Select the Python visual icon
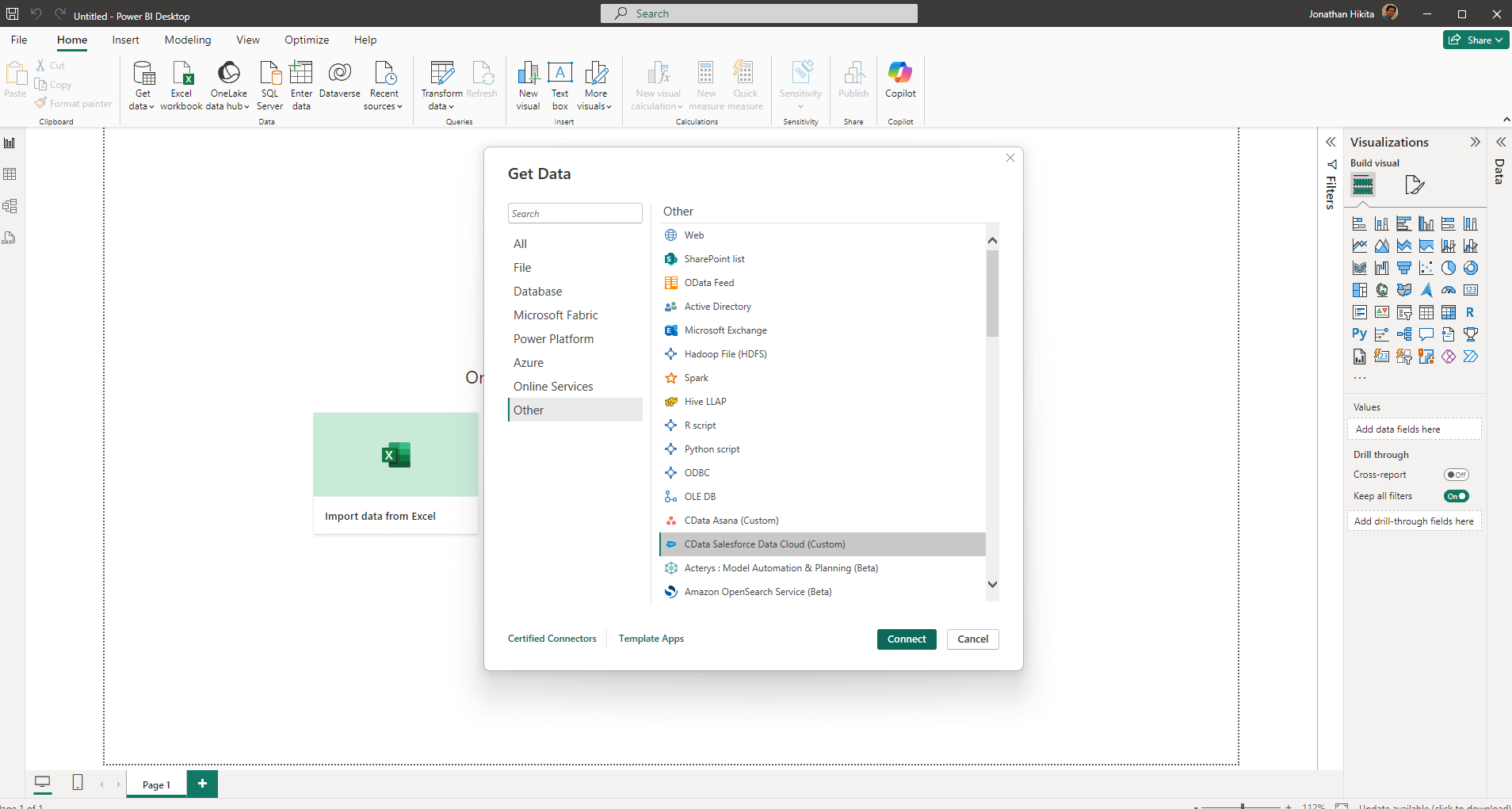The width and height of the screenshot is (1512, 809). pyautogui.click(x=1359, y=334)
